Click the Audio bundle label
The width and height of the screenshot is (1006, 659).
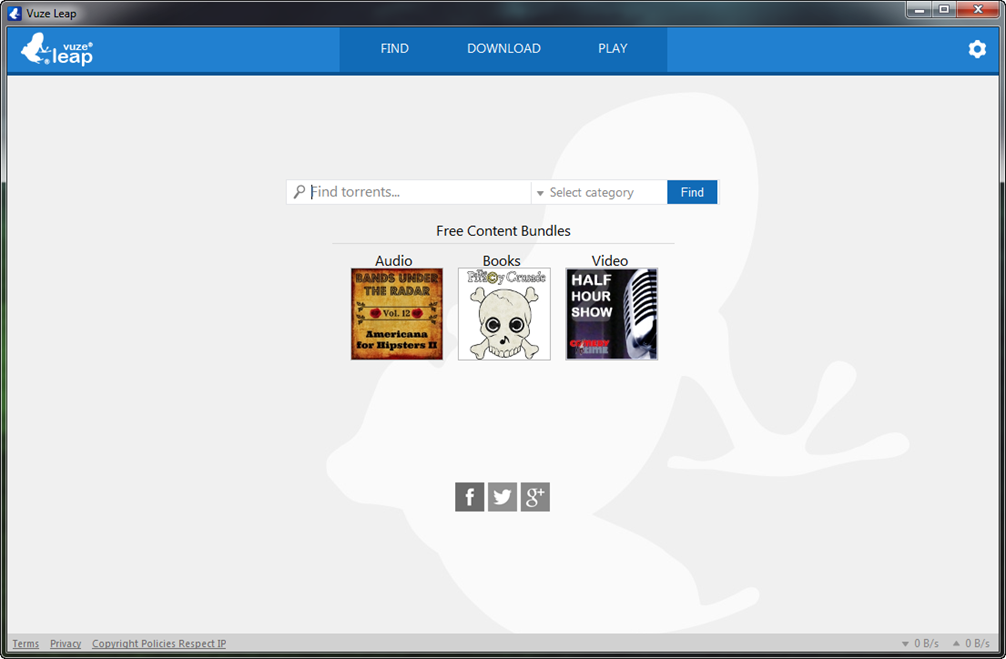[x=393, y=261]
